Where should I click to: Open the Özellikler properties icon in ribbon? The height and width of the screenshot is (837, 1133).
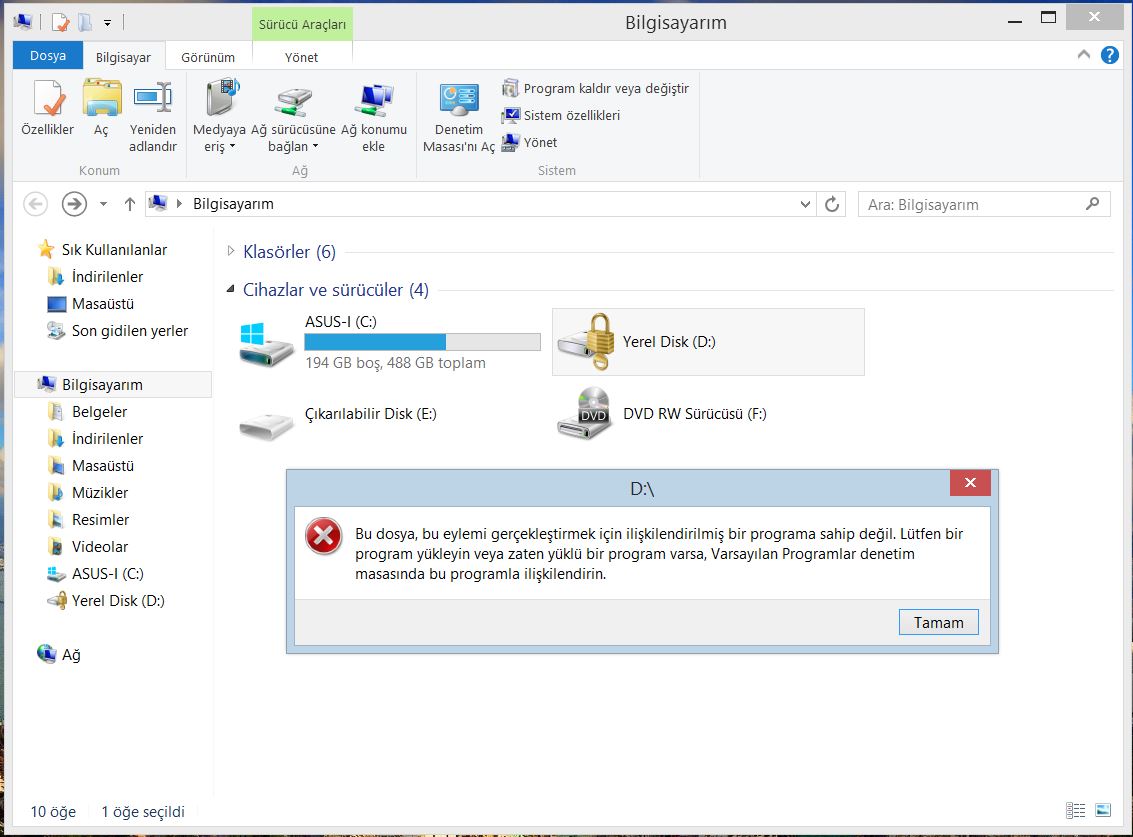tap(48, 99)
